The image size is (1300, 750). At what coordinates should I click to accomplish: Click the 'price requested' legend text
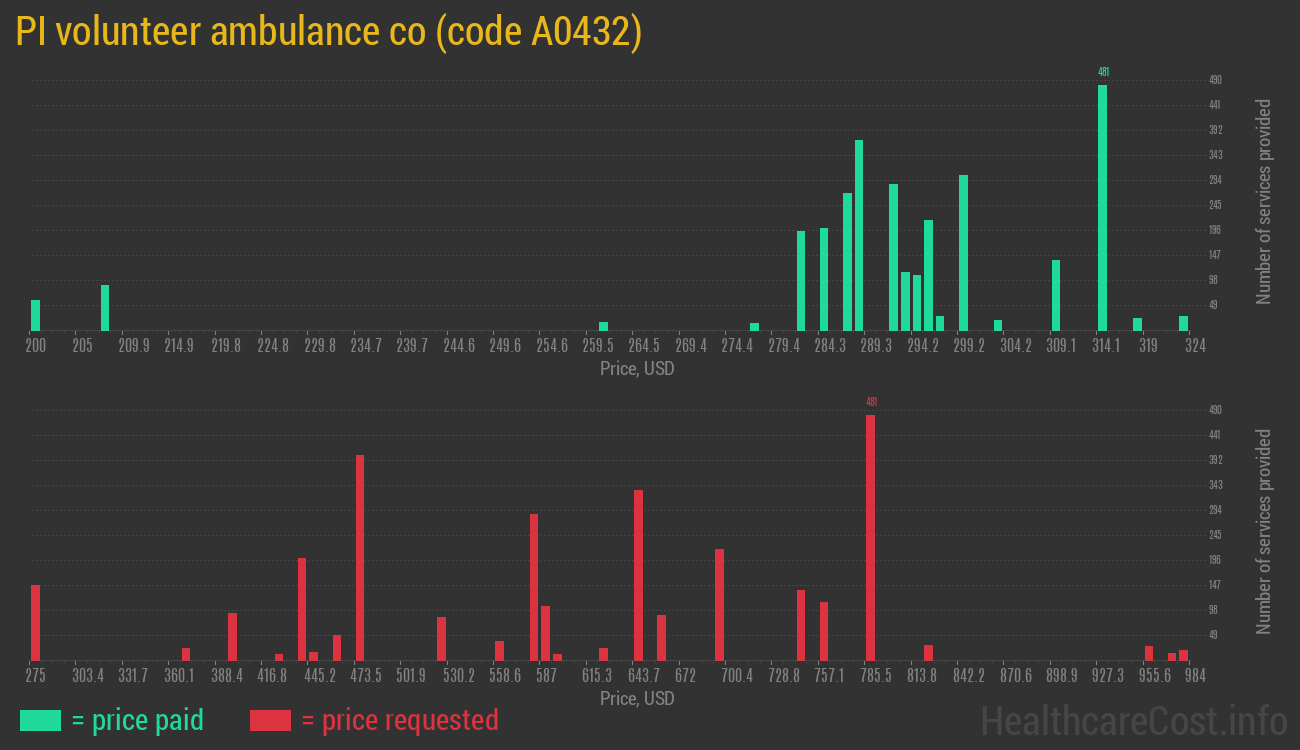pyautogui.click(x=399, y=720)
